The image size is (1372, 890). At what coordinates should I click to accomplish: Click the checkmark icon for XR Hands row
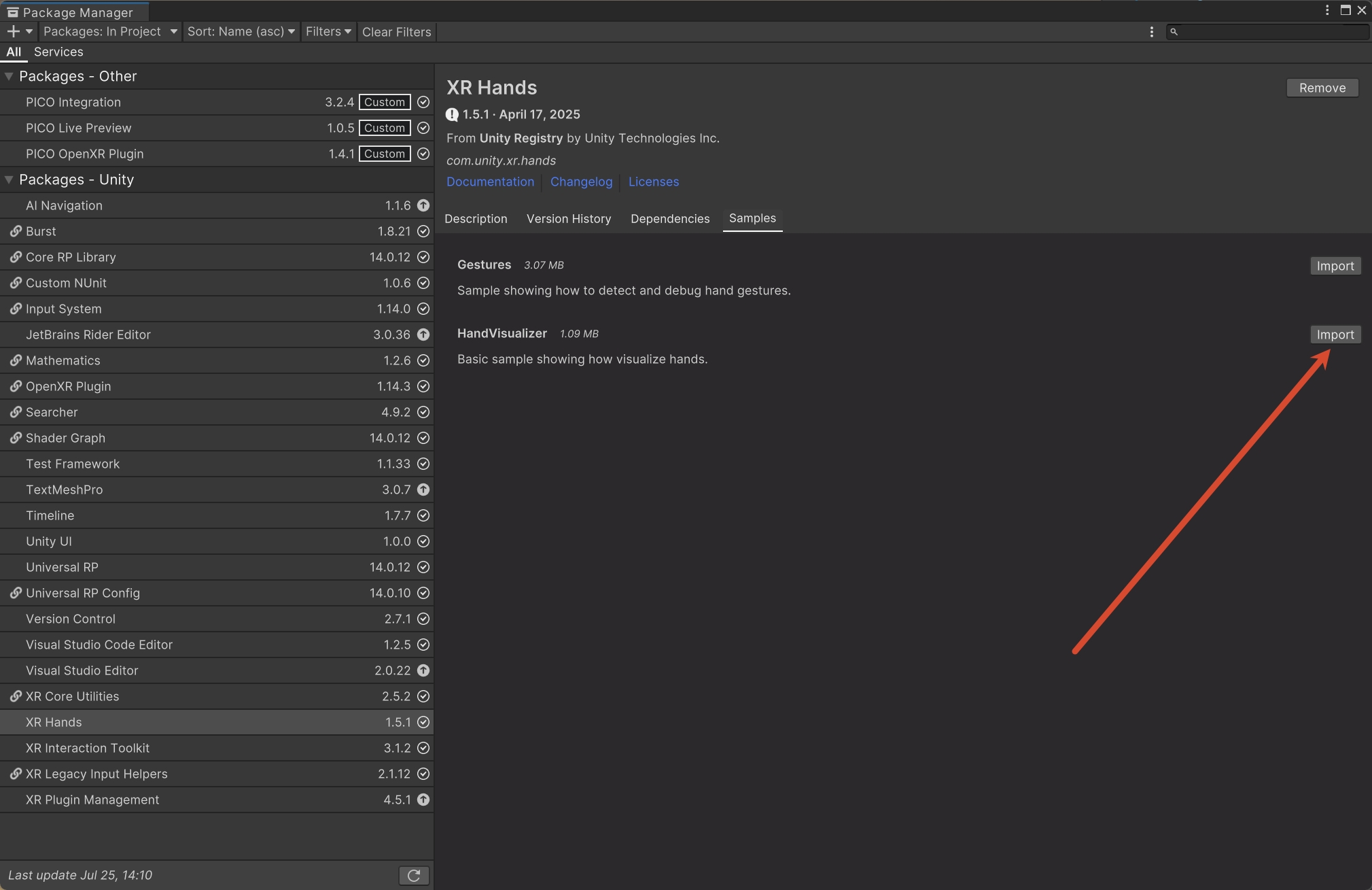(423, 722)
